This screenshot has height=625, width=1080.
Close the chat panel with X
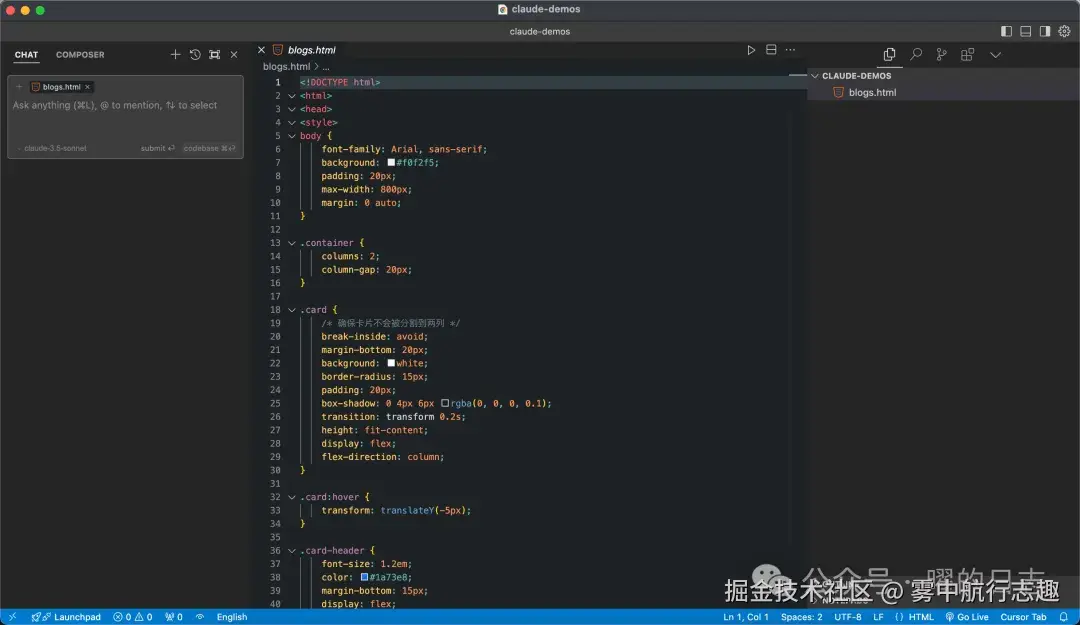234,54
